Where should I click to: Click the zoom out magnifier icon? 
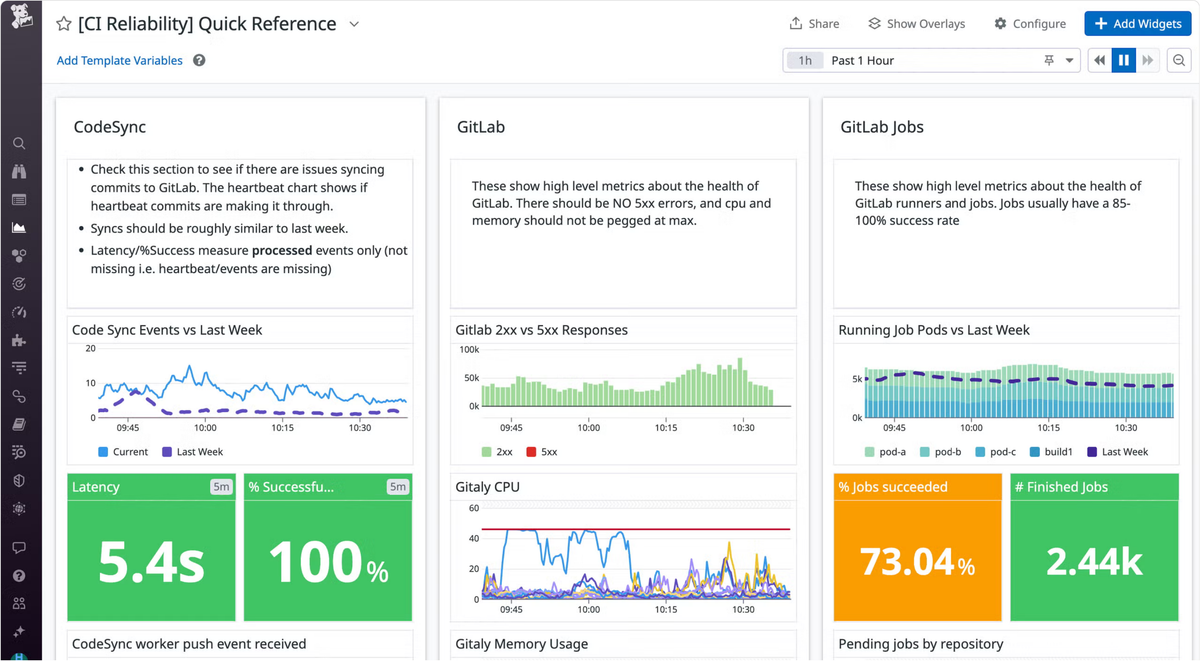click(1179, 61)
